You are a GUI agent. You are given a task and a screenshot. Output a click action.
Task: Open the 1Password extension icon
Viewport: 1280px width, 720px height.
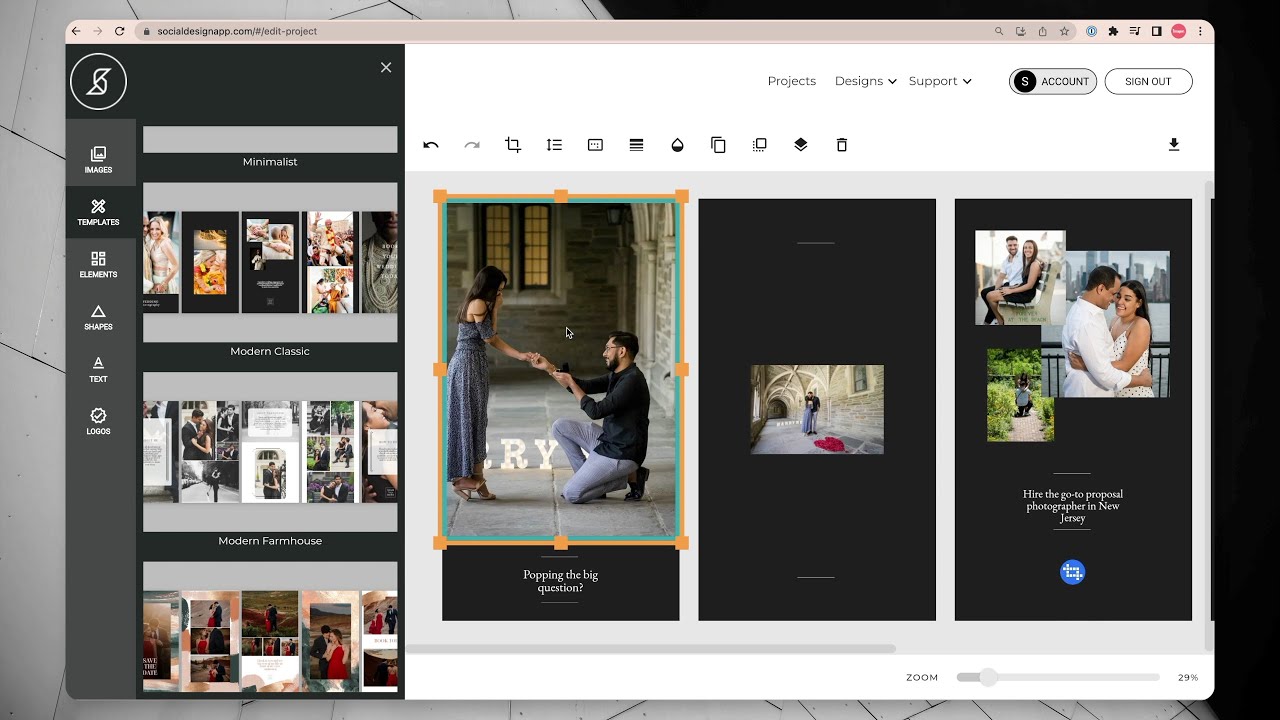coord(1091,31)
